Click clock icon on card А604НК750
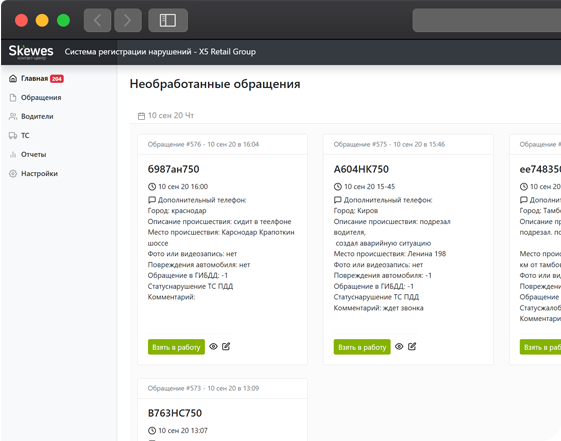Viewport: 561px width, 441px height. click(338, 187)
